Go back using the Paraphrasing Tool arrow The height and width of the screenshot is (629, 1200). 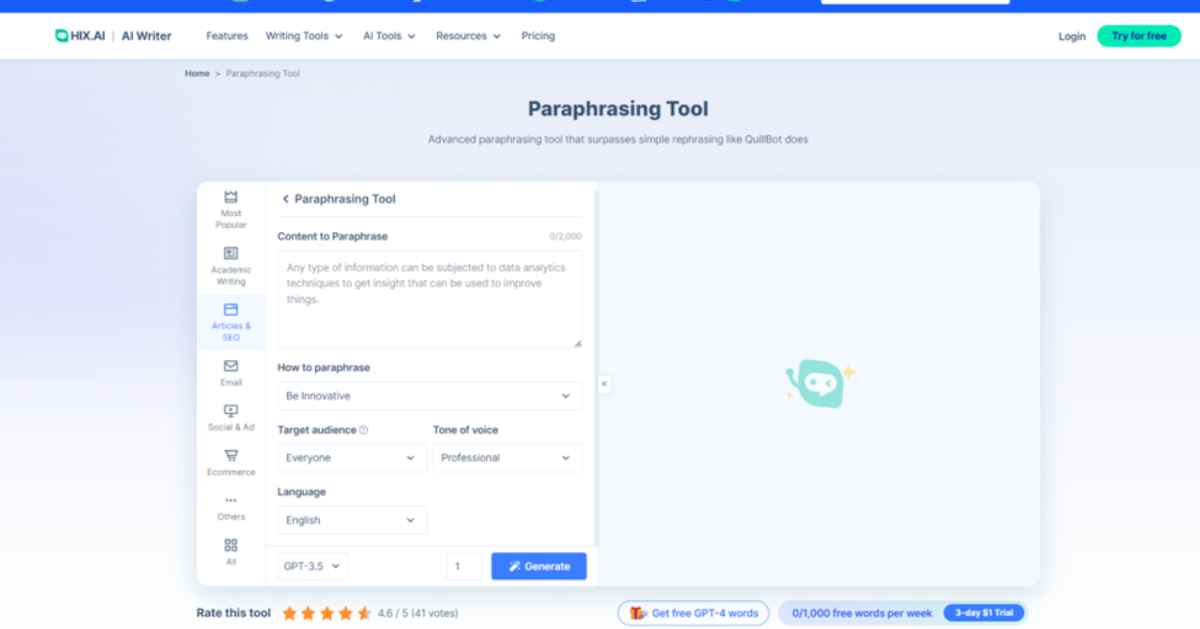285,199
